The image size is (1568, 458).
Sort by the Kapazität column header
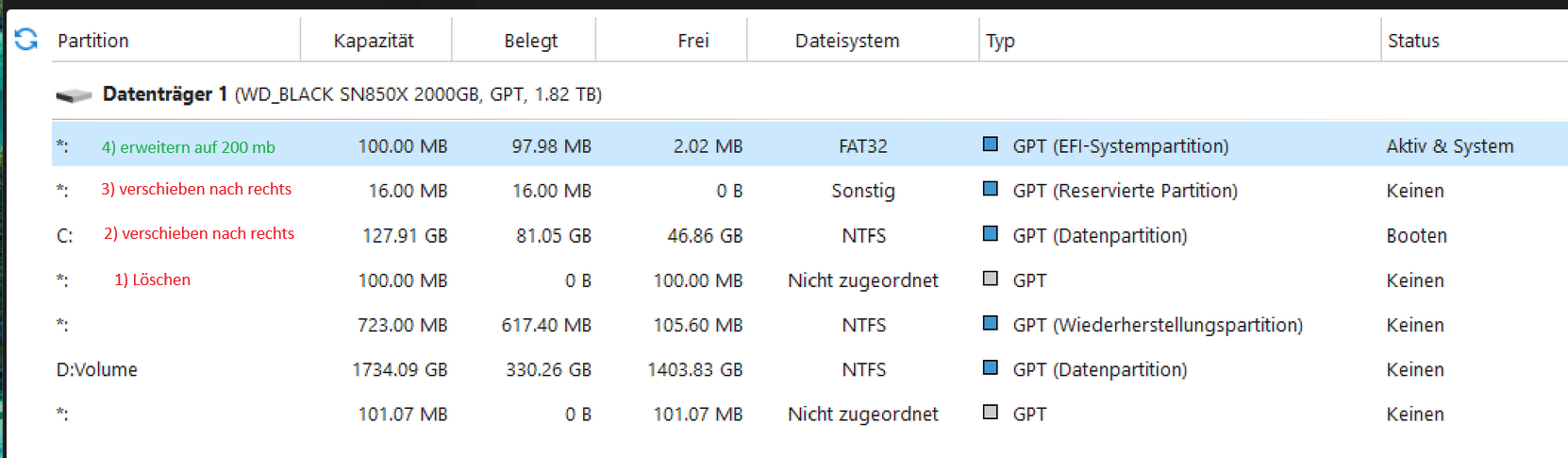click(x=374, y=41)
